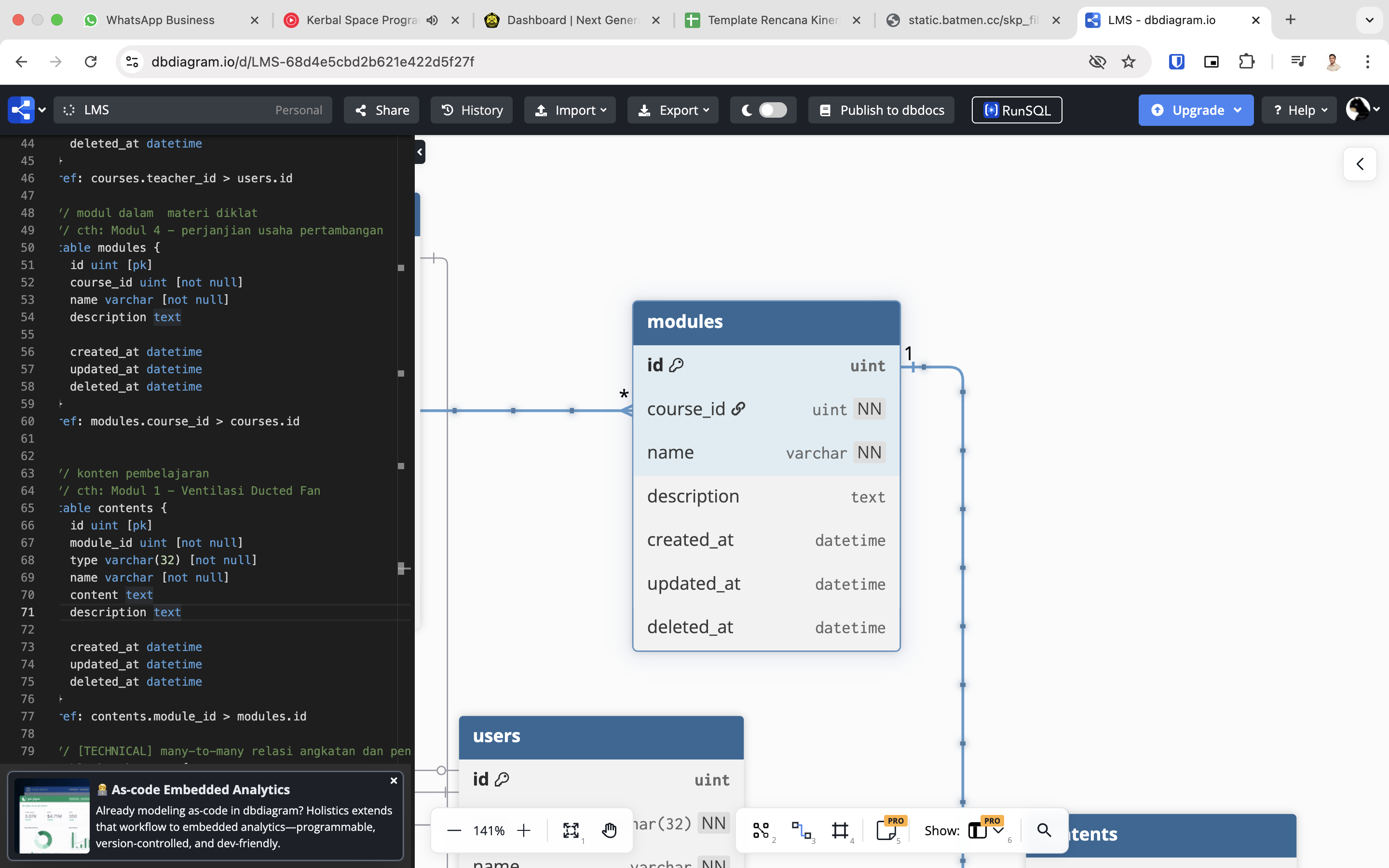The height and width of the screenshot is (868, 1389).
Task: Select the hand pan tool
Action: pos(609,830)
